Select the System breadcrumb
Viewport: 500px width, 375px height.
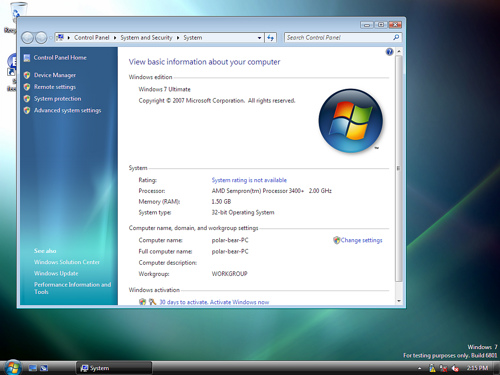click(193, 38)
